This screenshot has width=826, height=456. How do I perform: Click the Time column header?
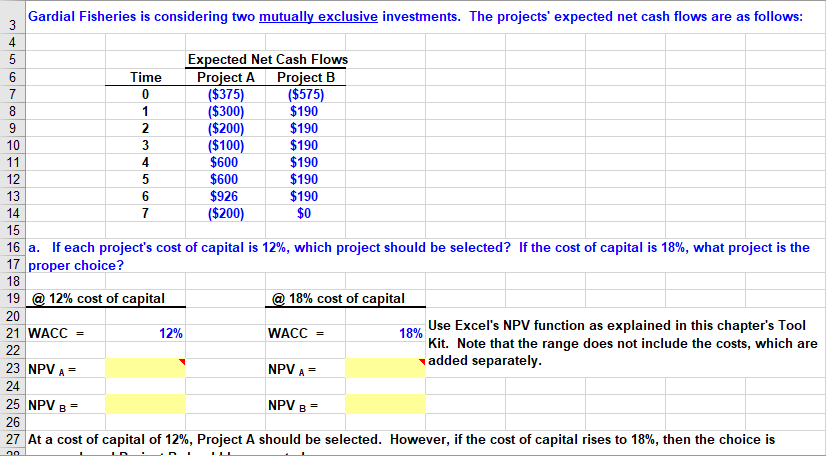point(145,77)
